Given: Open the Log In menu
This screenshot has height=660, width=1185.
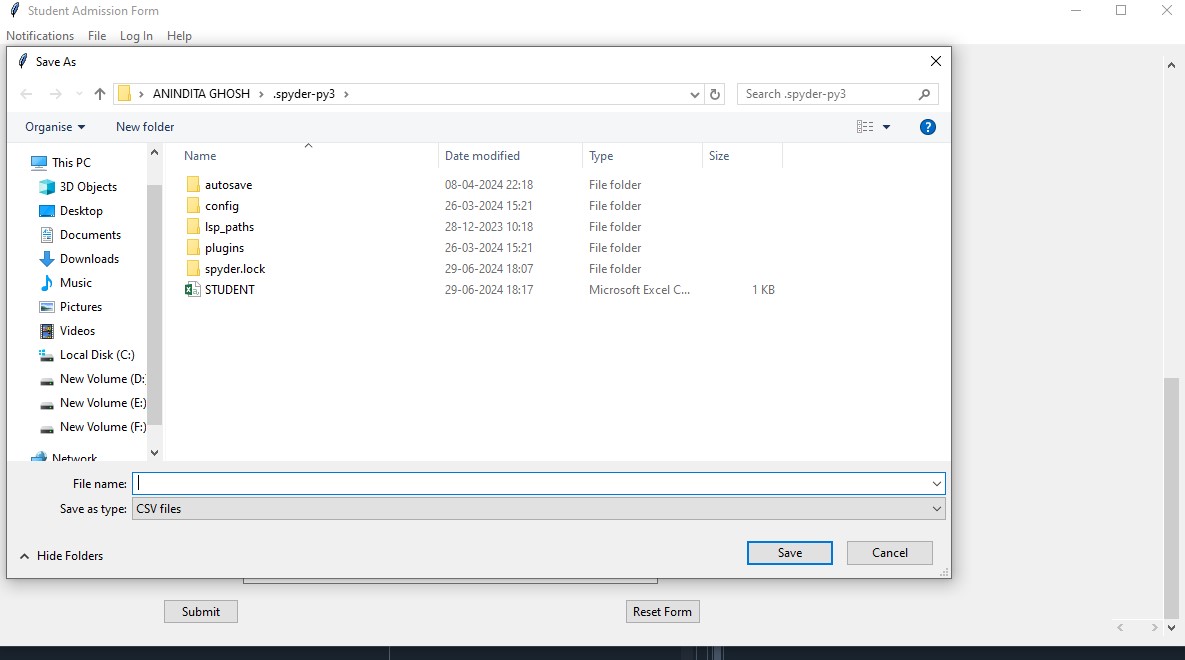Looking at the screenshot, I should point(136,36).
